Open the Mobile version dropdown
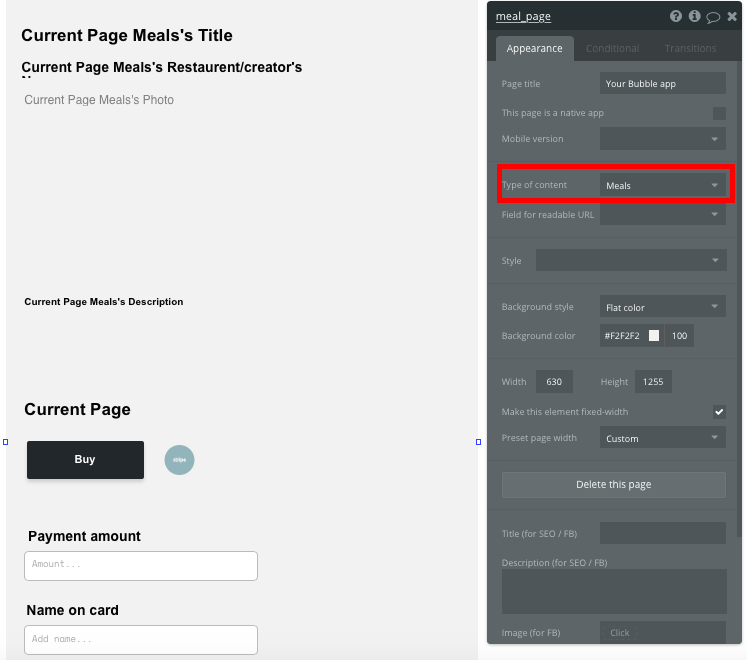Screen dimensions: 747x660 click(663, 139)
